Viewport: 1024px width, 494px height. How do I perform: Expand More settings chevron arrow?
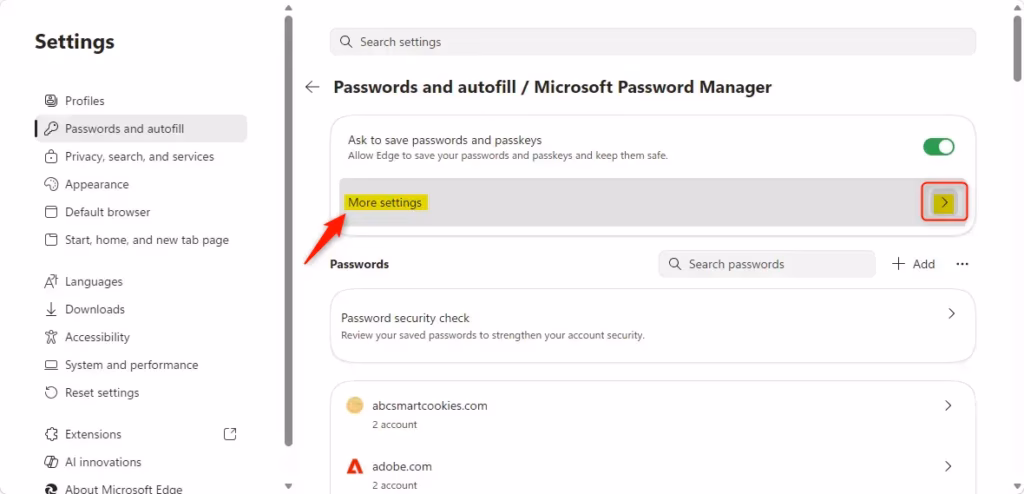[x=945, y=203]
